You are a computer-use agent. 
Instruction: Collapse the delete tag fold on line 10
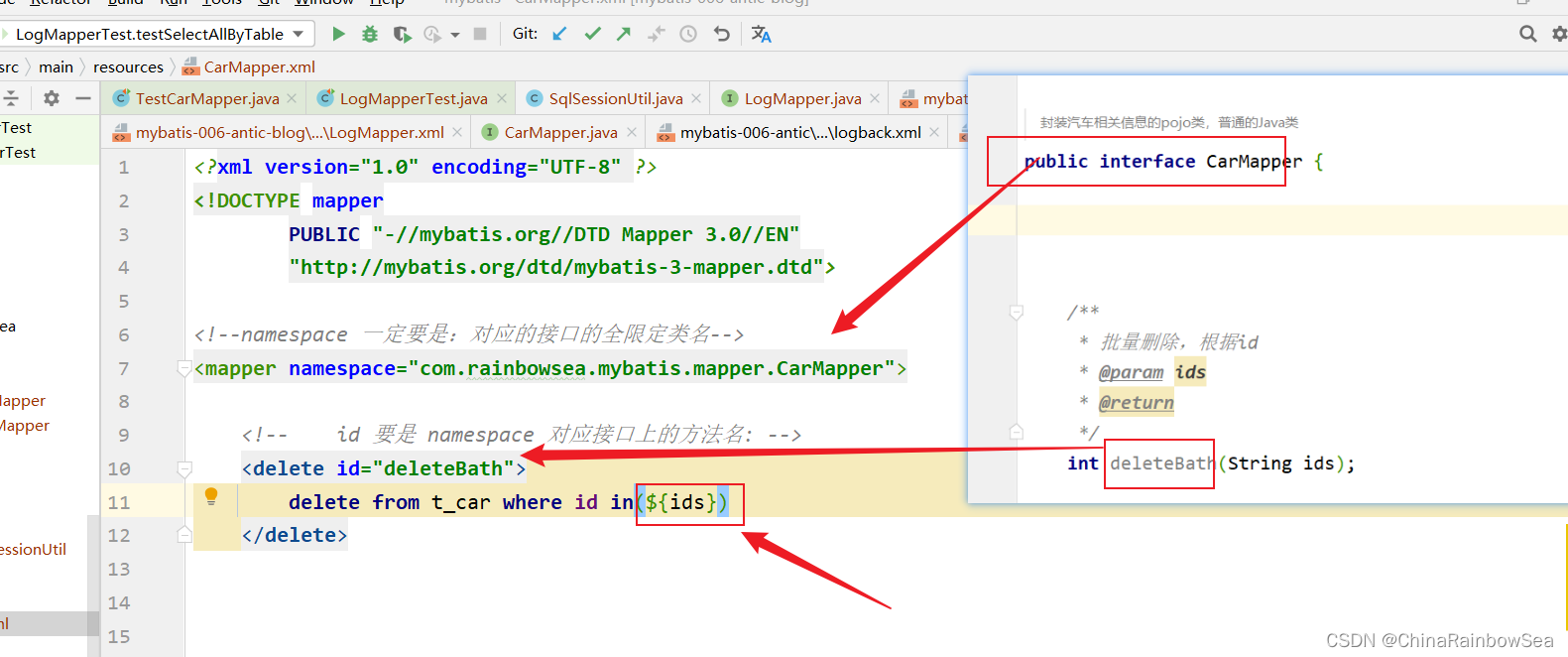(184, 467)
